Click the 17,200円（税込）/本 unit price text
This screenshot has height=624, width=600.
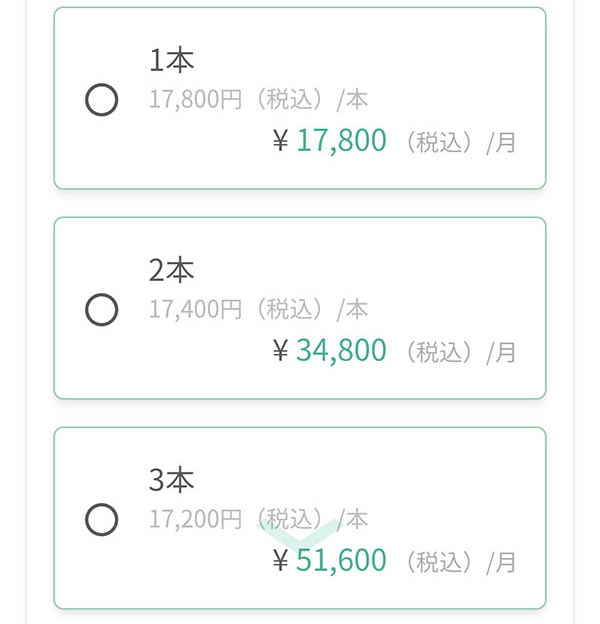point(259,519)
